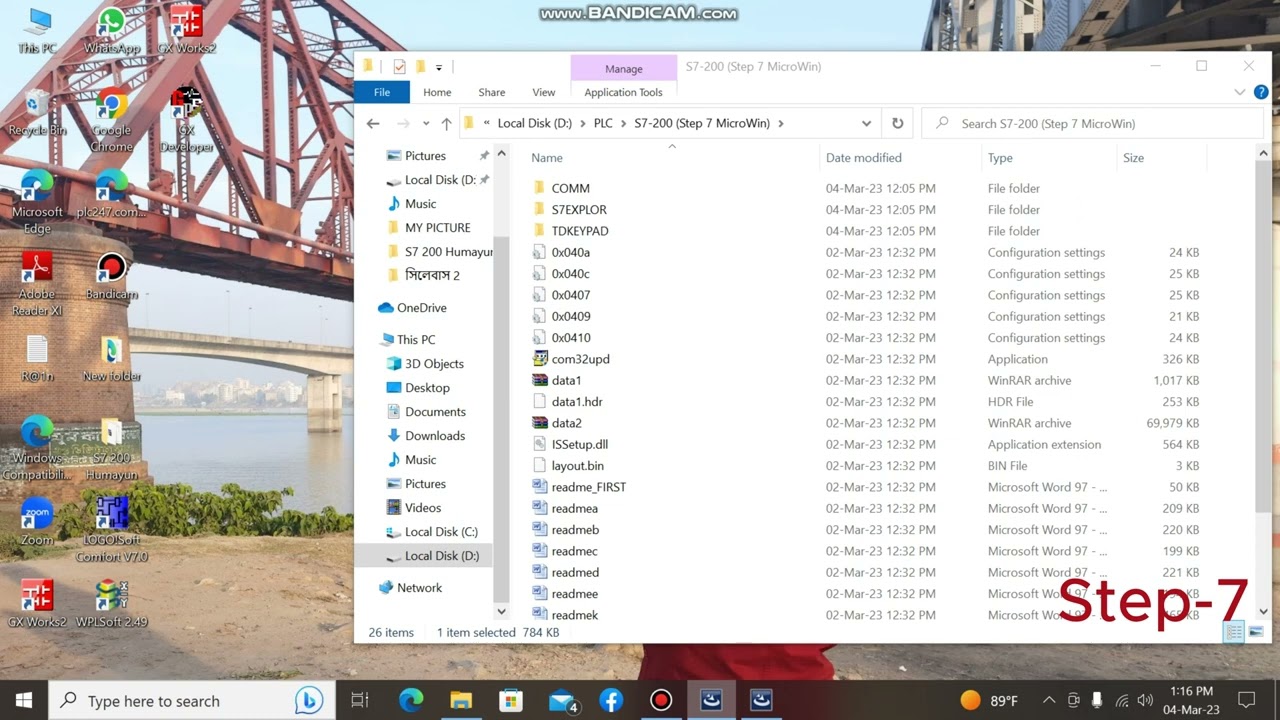The image size is (1280, 720).
Task: Select New folder icon on desktop
Action: click(112, 359)
